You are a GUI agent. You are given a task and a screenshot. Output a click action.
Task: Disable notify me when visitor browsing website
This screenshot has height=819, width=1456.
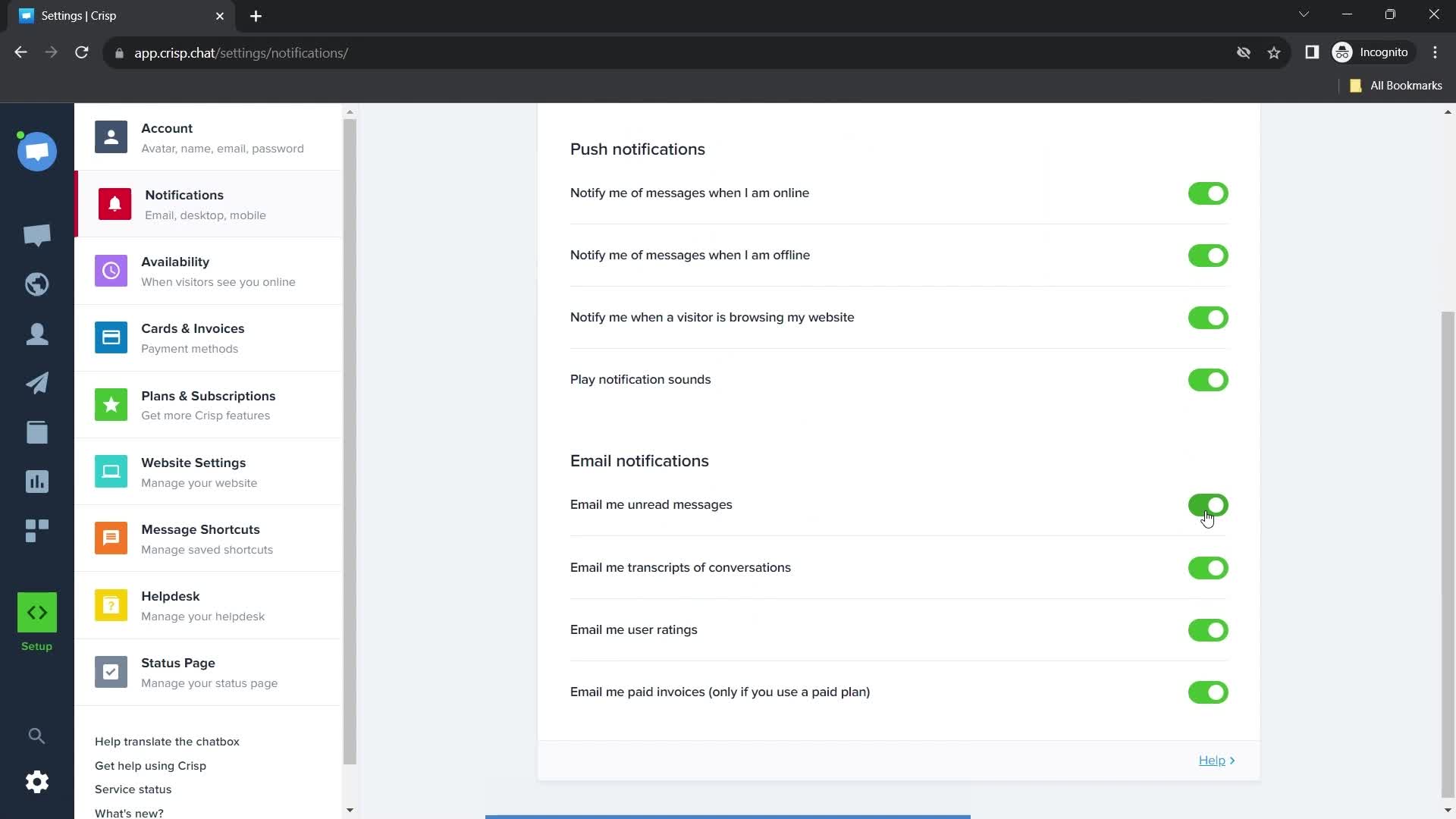tap(1207, 317)
